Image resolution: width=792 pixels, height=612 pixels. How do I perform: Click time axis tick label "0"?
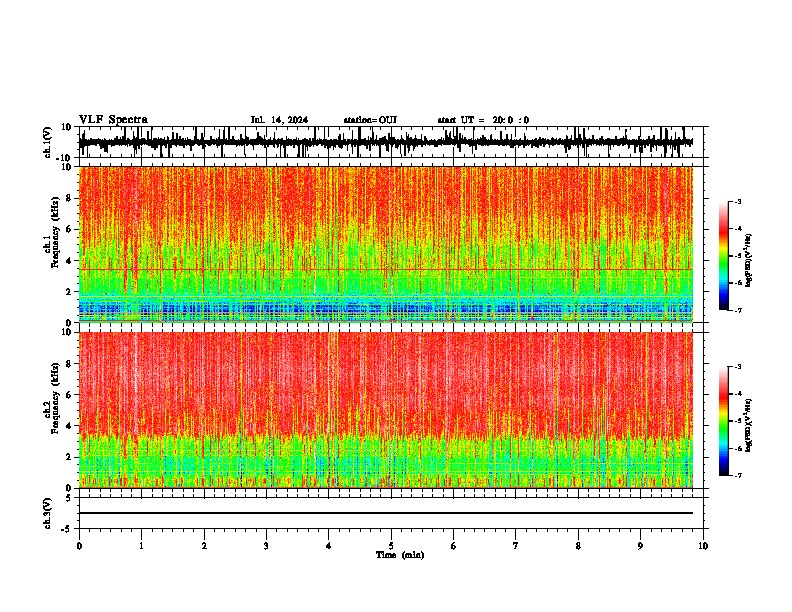coord(79,546)
